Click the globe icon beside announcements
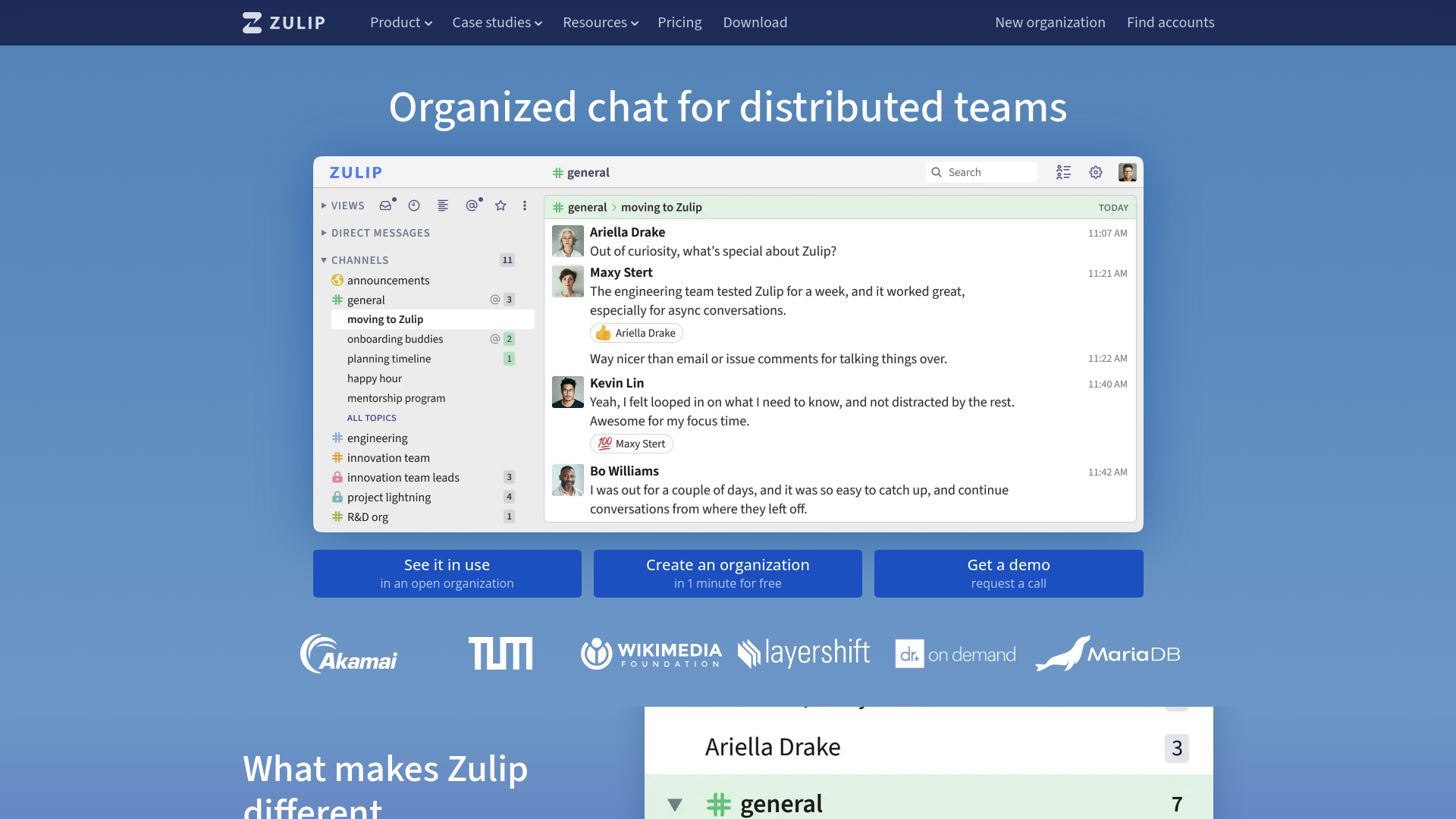Screen dimensions: 1456x819 337,281
